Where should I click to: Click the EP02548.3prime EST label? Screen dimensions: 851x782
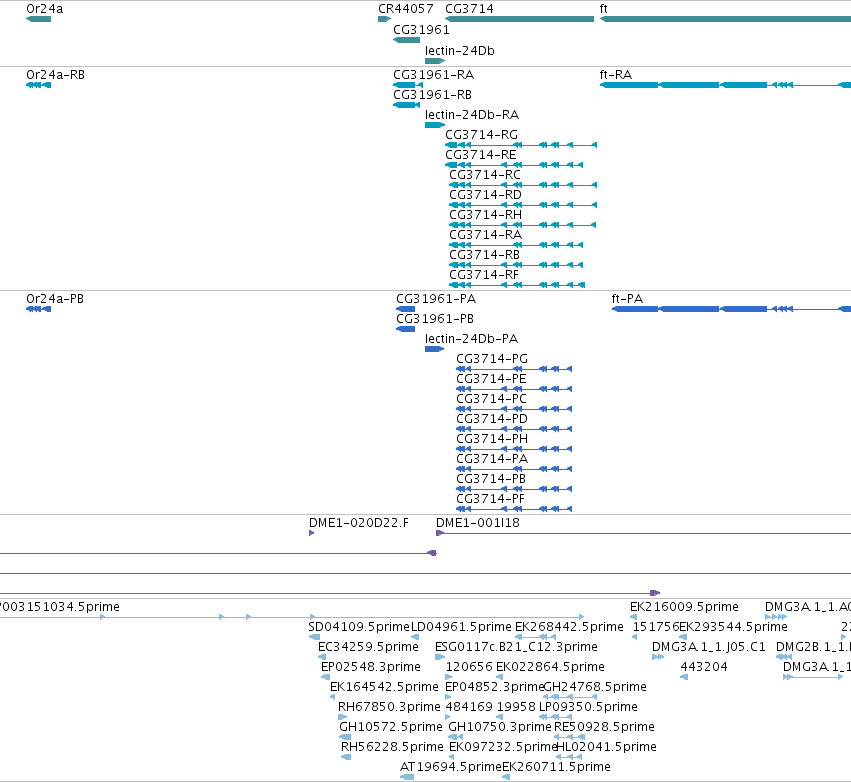371,667
